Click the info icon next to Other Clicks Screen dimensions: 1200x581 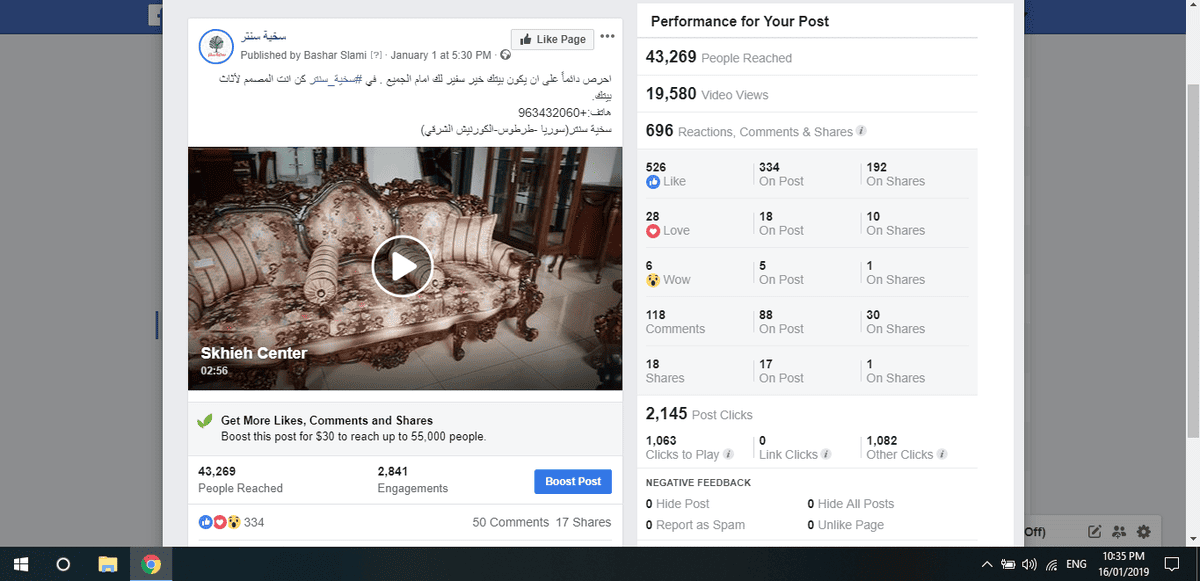pos(942,454)
